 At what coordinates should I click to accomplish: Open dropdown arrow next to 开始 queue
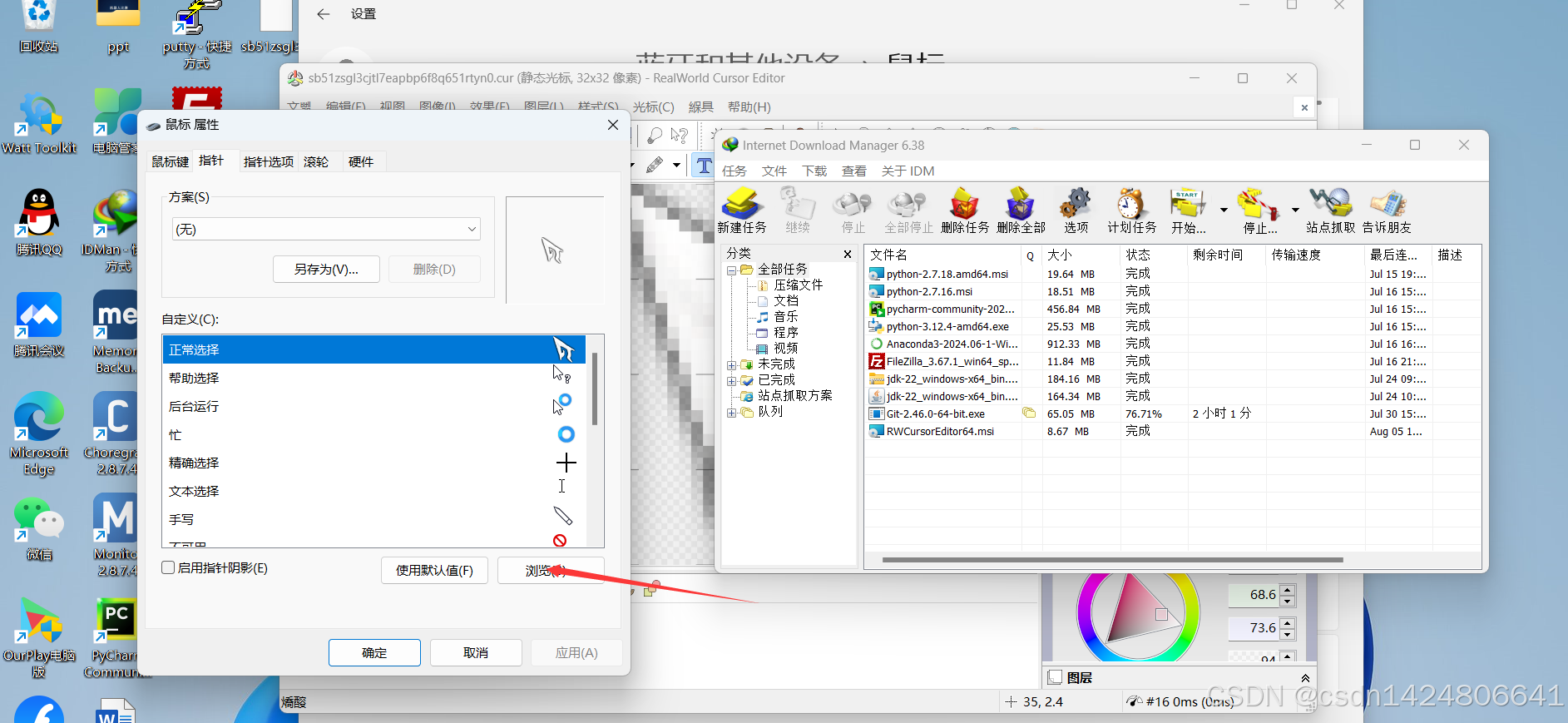coord(1224,210)
